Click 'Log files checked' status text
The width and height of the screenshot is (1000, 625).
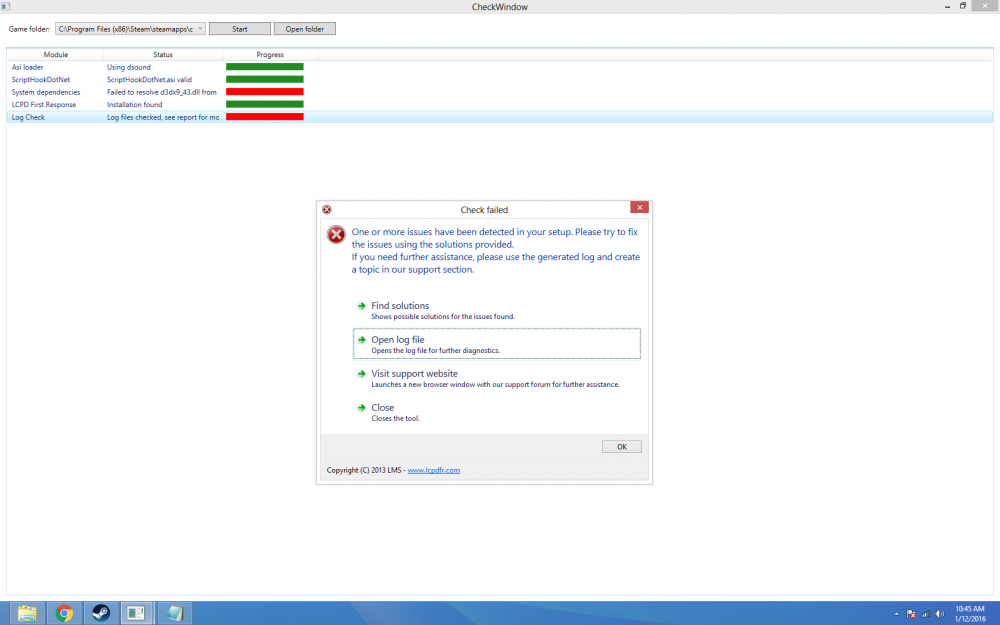(163, 117)
